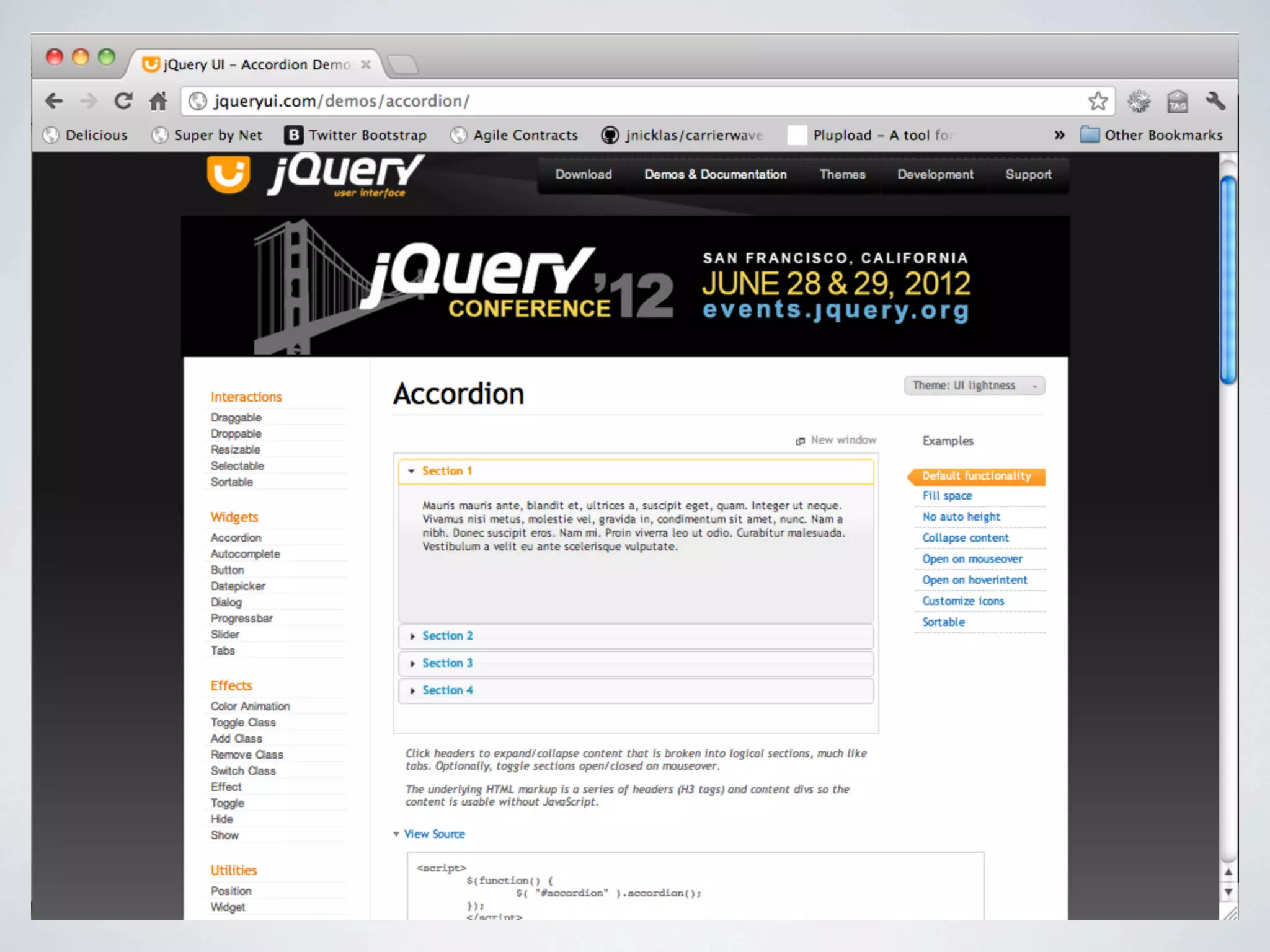The image size is (1270, 952).
Task: Click the gear extension icon
Action: click(1139, 100)
